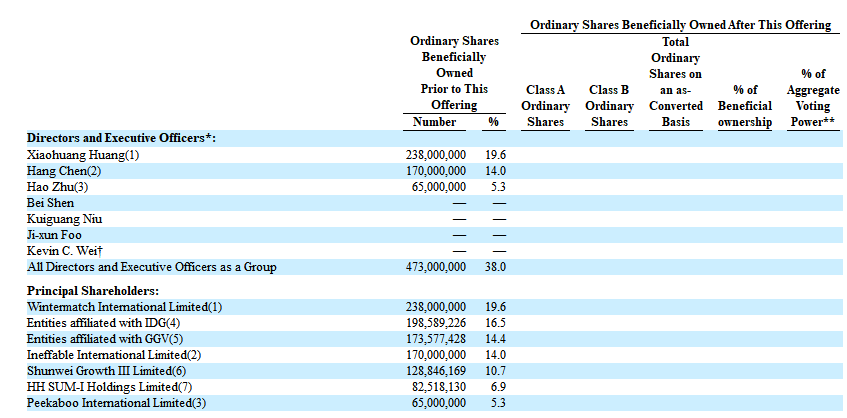
Task: Select Entities affiliated with IDG(4)
Action: [x=104, y=322]
